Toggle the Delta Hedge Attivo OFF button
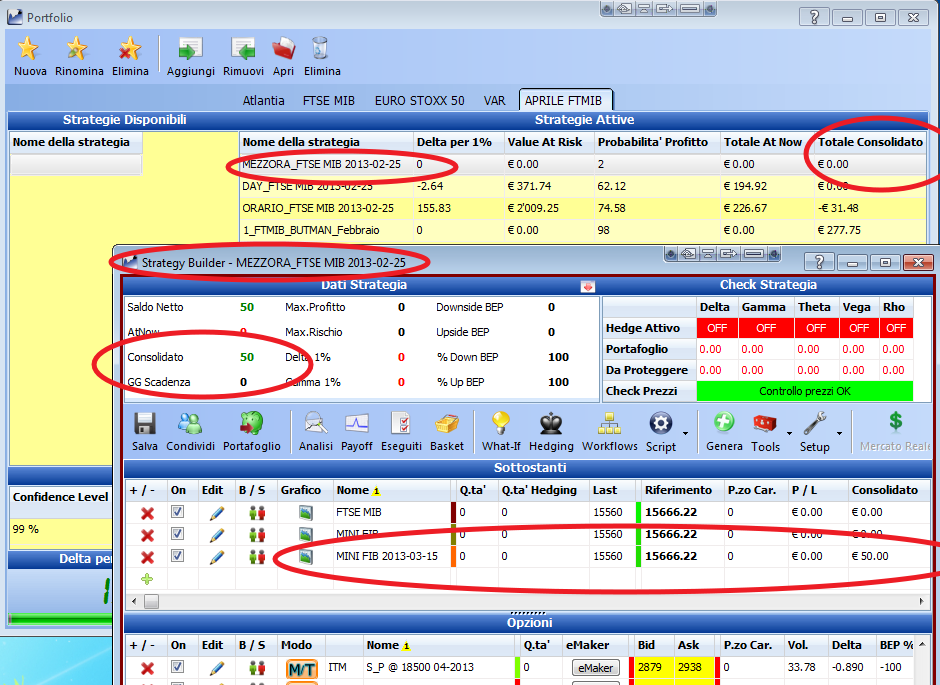The width and height of the screenshot is (940, 685). click(x=716, y=328)
